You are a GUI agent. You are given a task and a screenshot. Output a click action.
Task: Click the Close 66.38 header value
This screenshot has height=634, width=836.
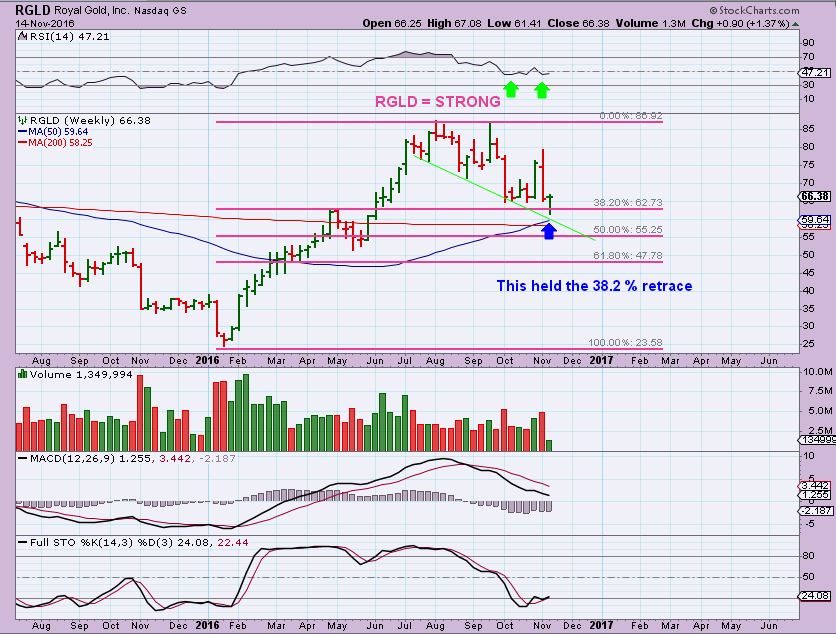pos(578,23)
